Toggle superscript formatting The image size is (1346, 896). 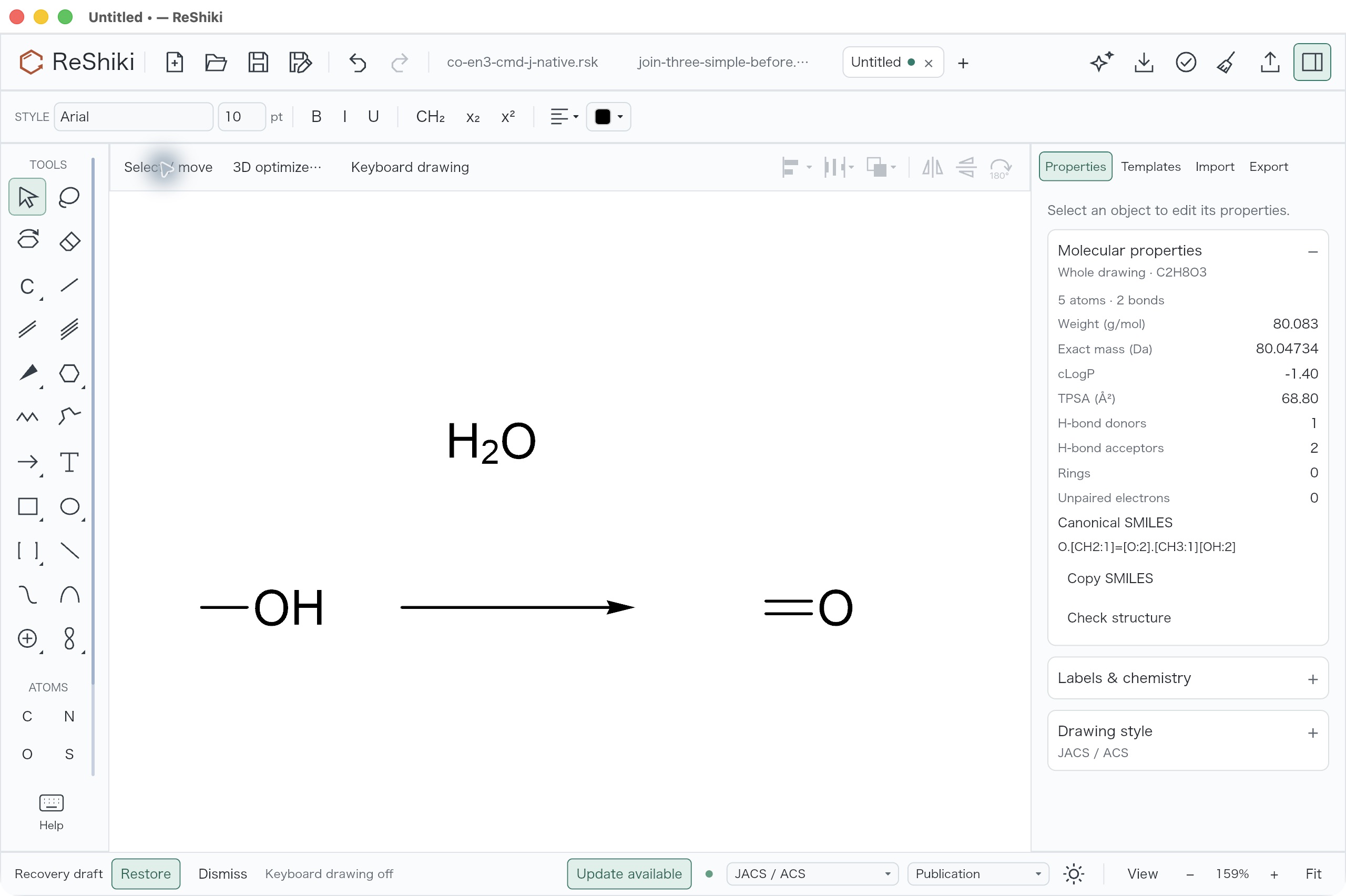(508, 117)
